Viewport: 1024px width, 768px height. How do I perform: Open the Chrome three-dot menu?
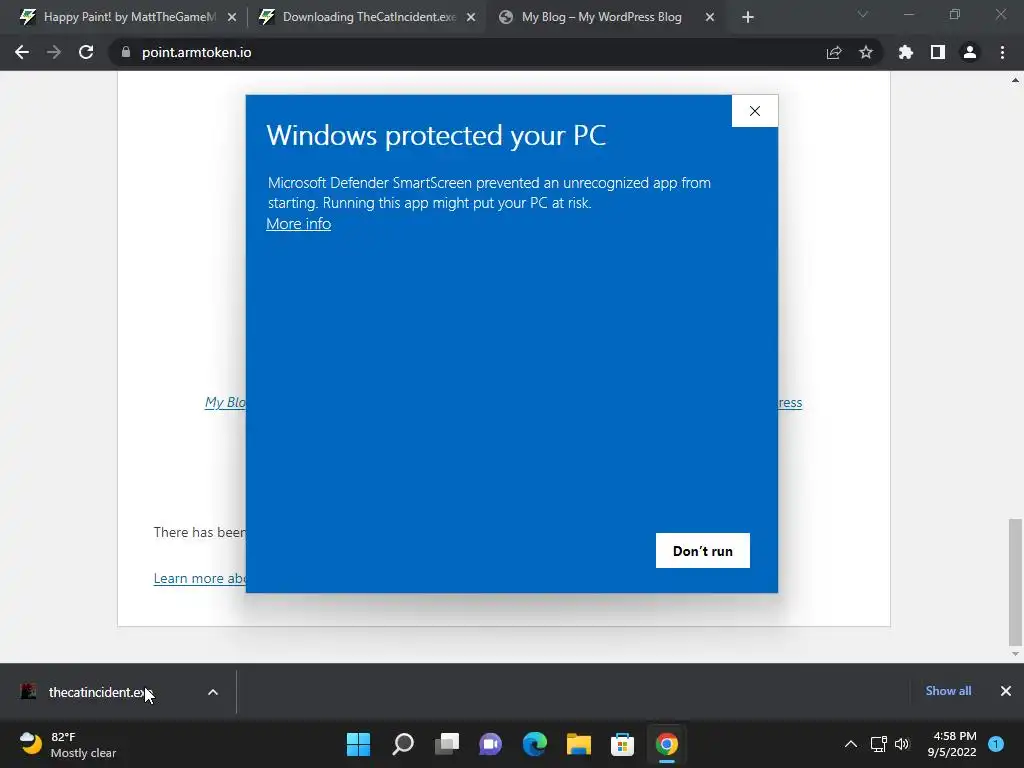[x=1002, y=52]
